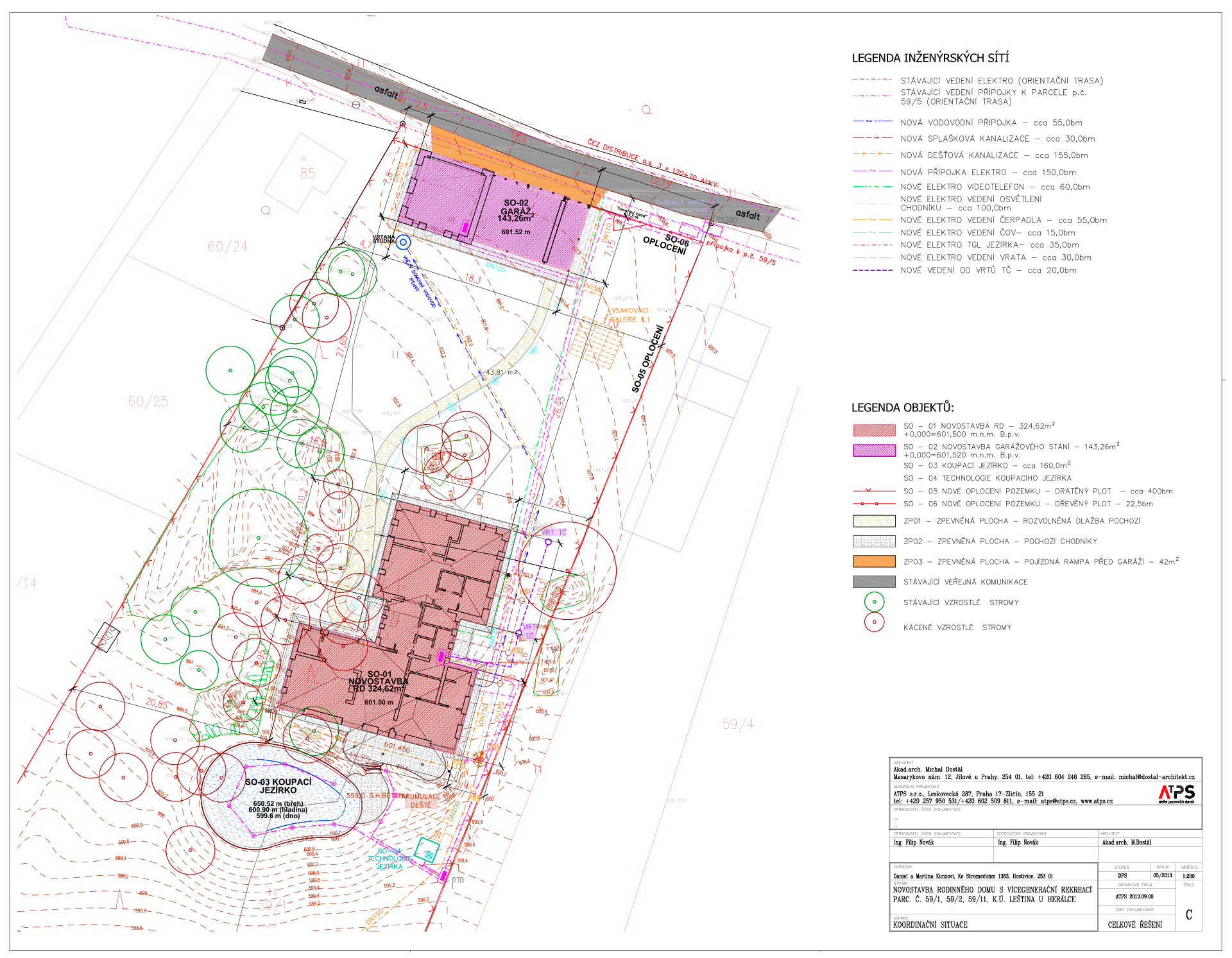
Task: Open the michal@dostal-architekt.cz email link
Action: point(1156,777)
